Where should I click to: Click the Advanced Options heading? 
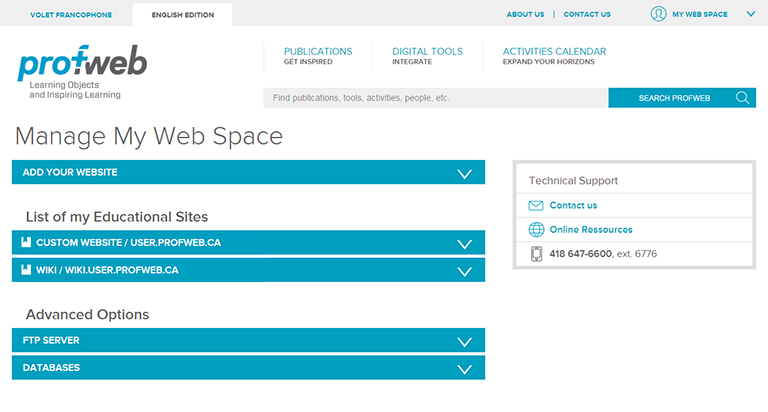(x=87, y=314)
